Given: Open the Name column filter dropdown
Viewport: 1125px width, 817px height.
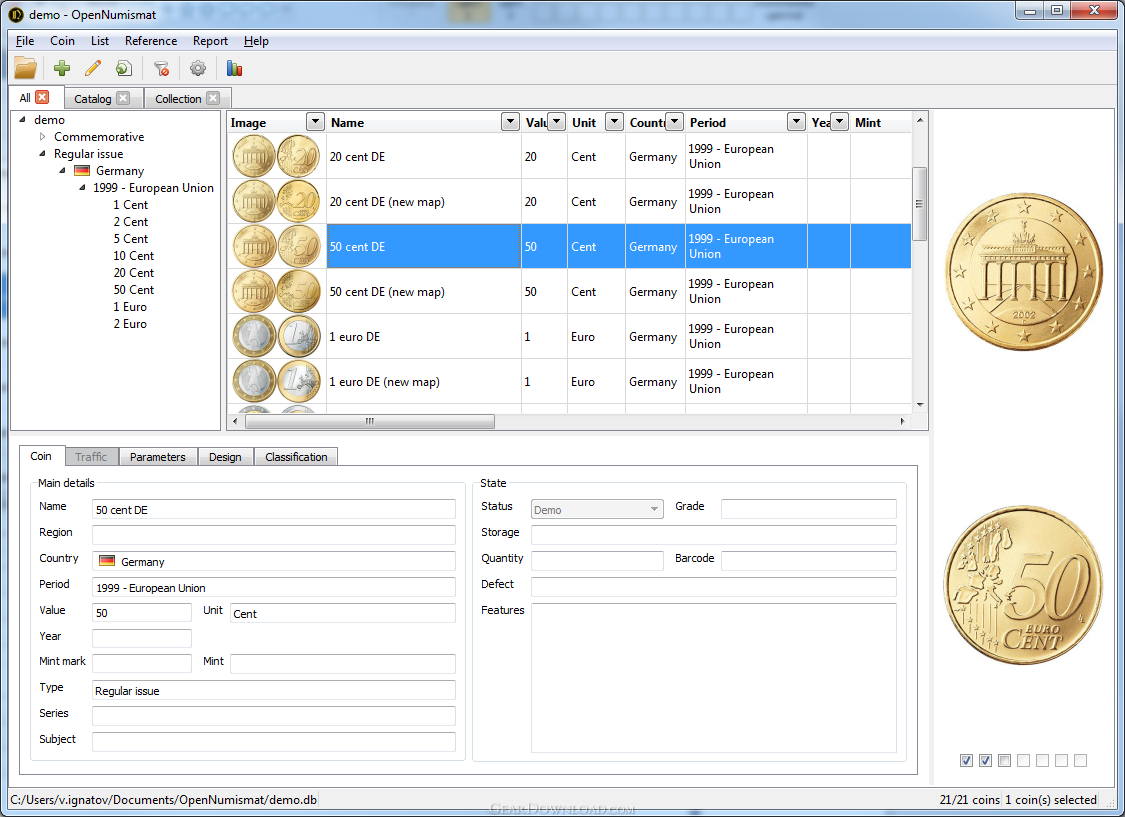Looking at the screenshot, I should (x=510, y=122).
